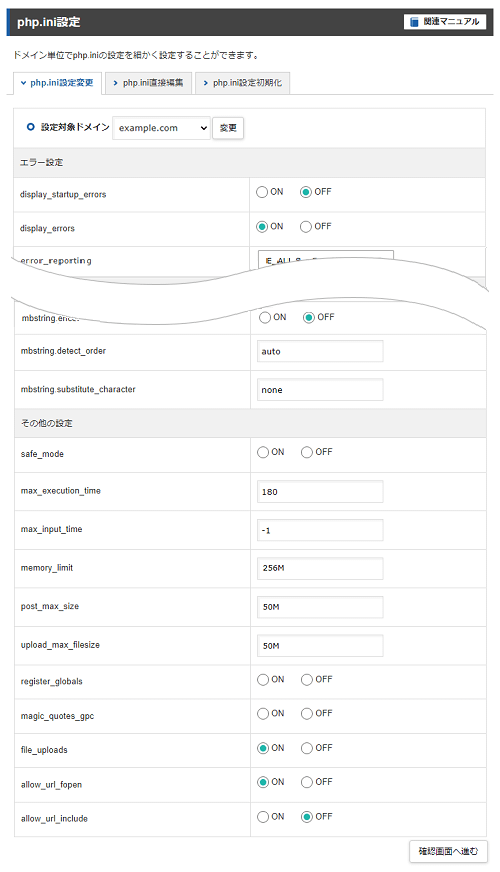Set display_errors to OFF
The height and width of the screenshot is (872, 500).
pos(306,227)
